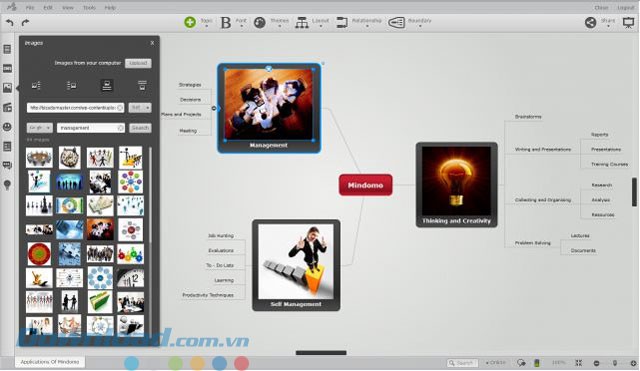Click the Layout hierarchy icon
The height and width of the screenshot is (371, 640).
pyautogui.click(x=302, y=22)
